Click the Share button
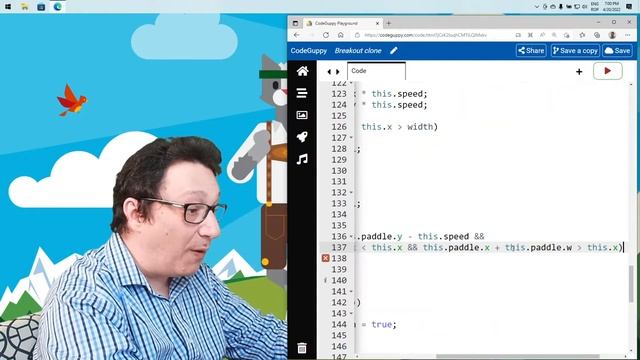 [531, 51]
